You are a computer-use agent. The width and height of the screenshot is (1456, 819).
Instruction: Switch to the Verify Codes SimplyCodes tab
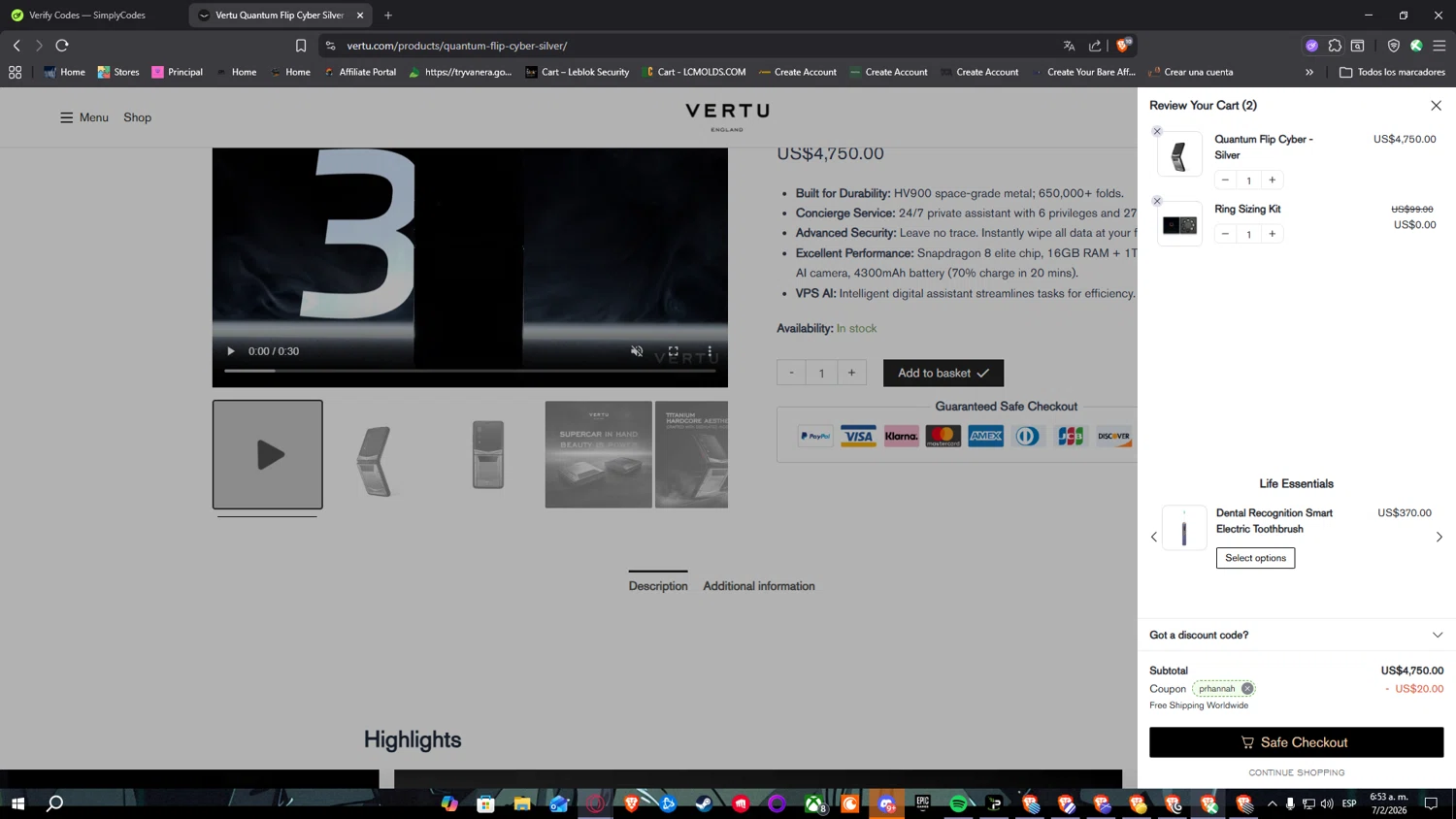pyautogui.click(x=87, y=16)
